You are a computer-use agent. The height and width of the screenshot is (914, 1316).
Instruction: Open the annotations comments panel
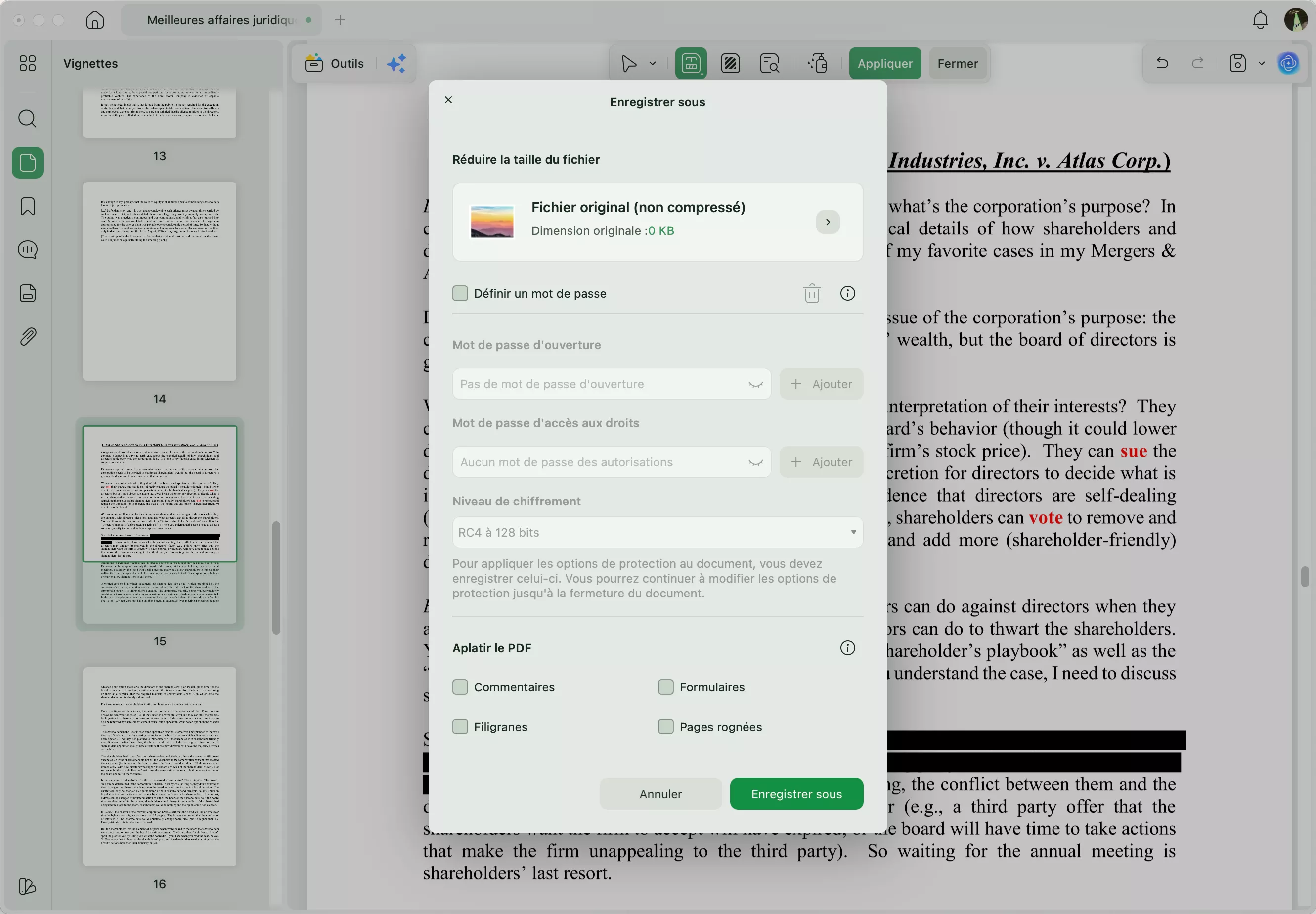(x=27, y=249)
